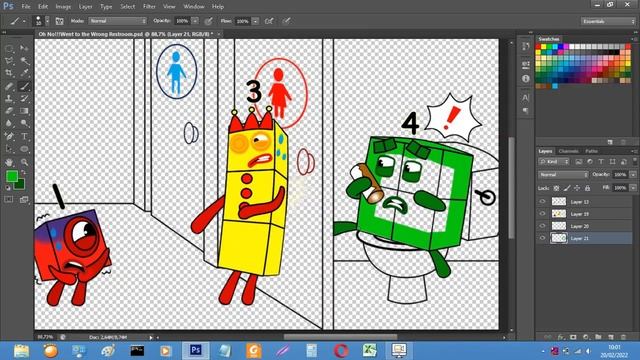The width and height of the screenshot is (640, 360).
Task: Open the Filter menu
Action: pos(149,7)
